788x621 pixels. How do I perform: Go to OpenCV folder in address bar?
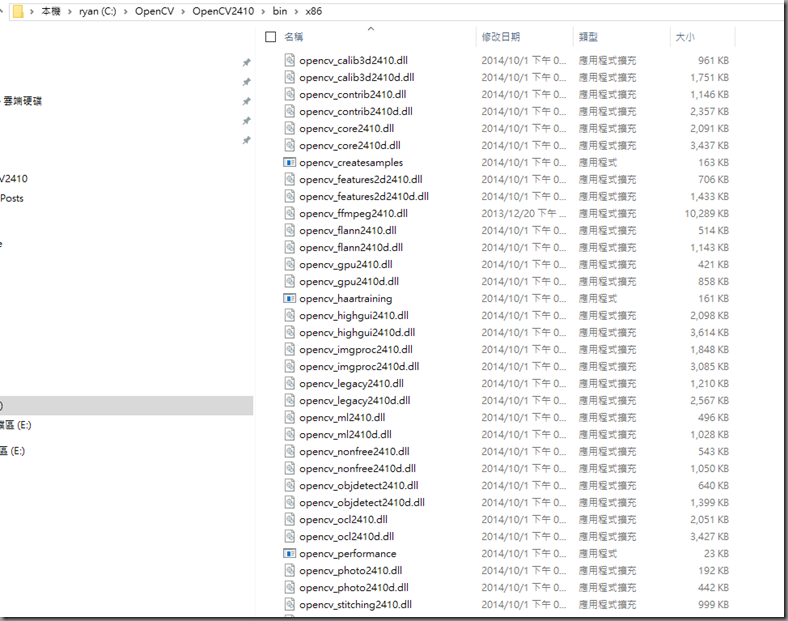pyautogui.click(x=154, y=11)
